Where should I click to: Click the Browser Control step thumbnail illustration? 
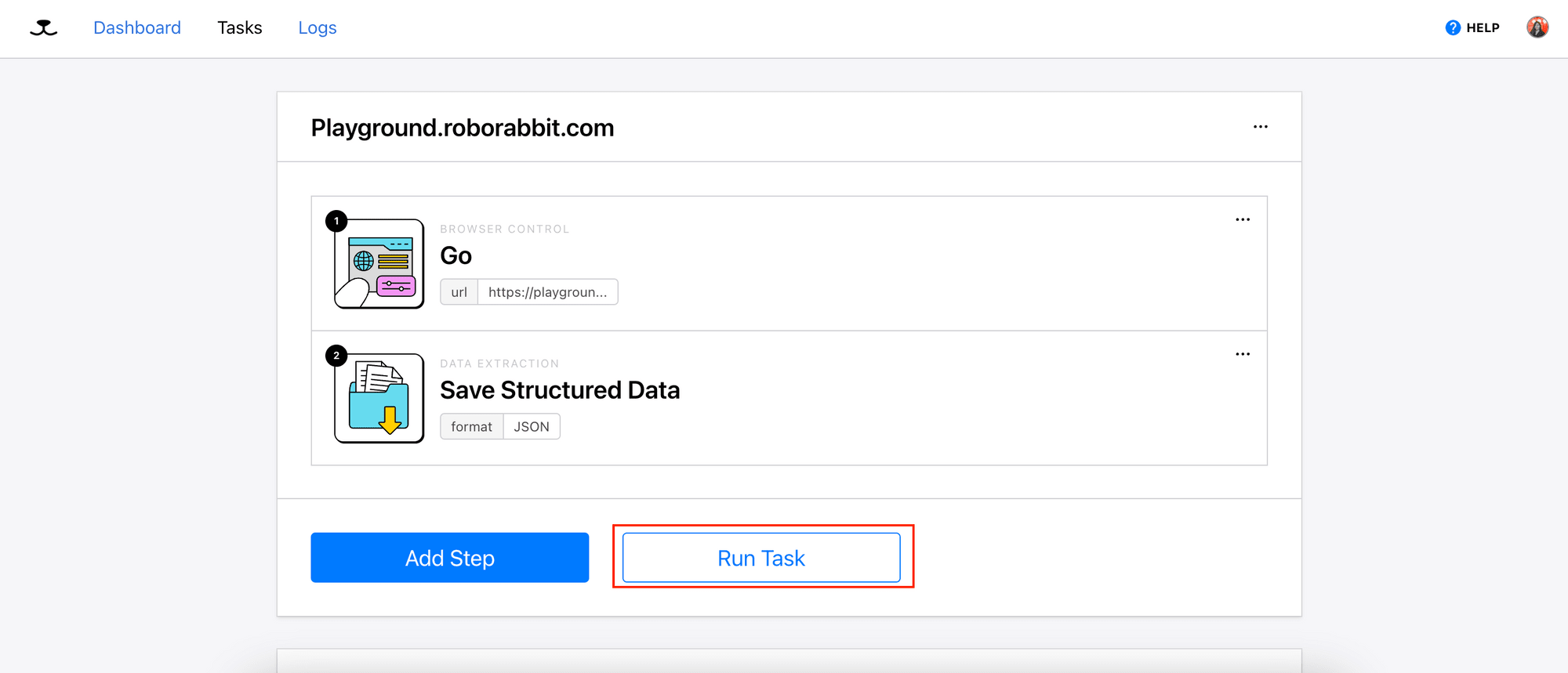point(379,262)
